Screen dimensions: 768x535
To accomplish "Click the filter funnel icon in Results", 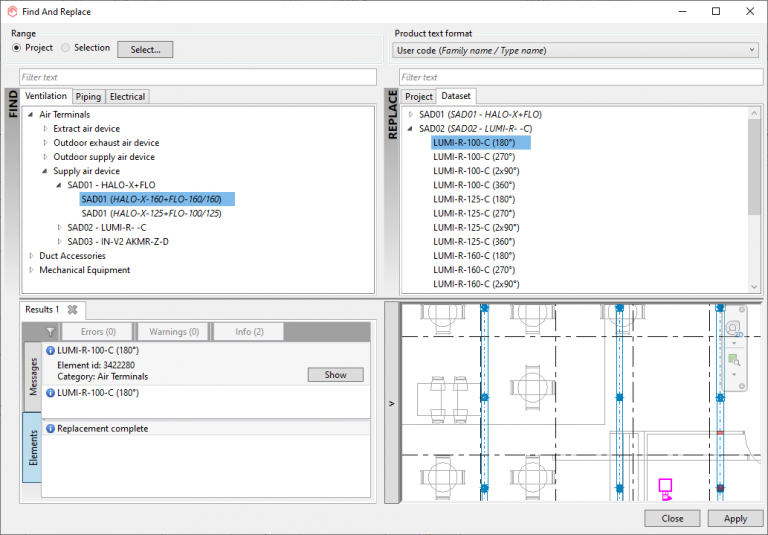I will (x=50, y=331).
